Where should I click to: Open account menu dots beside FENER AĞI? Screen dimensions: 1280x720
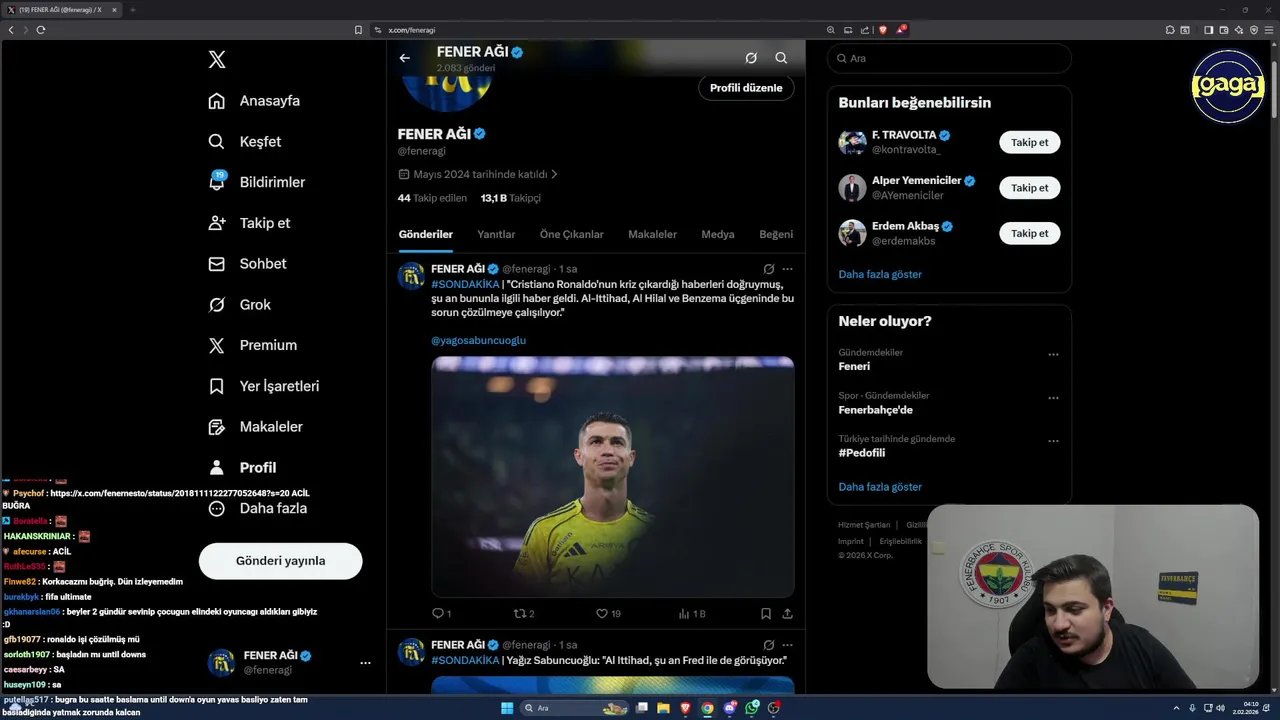365,663
